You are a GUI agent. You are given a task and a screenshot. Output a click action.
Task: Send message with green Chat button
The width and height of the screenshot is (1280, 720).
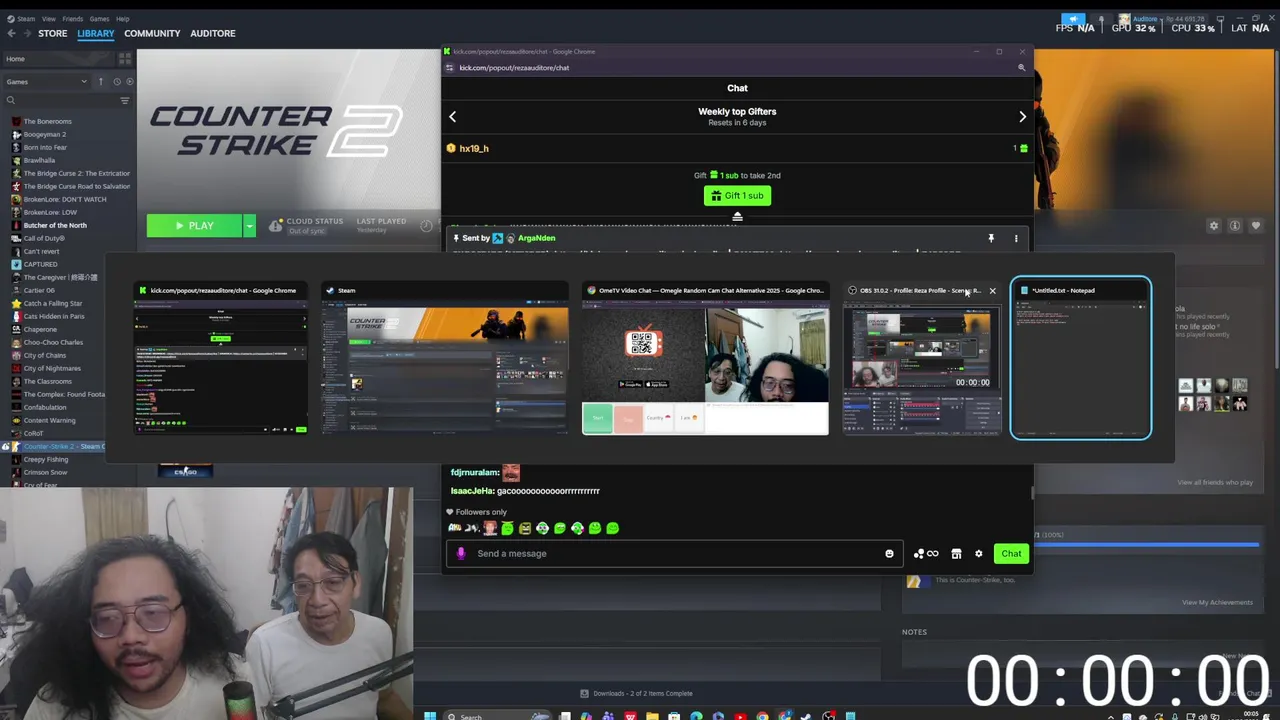tap(1011, 554)
